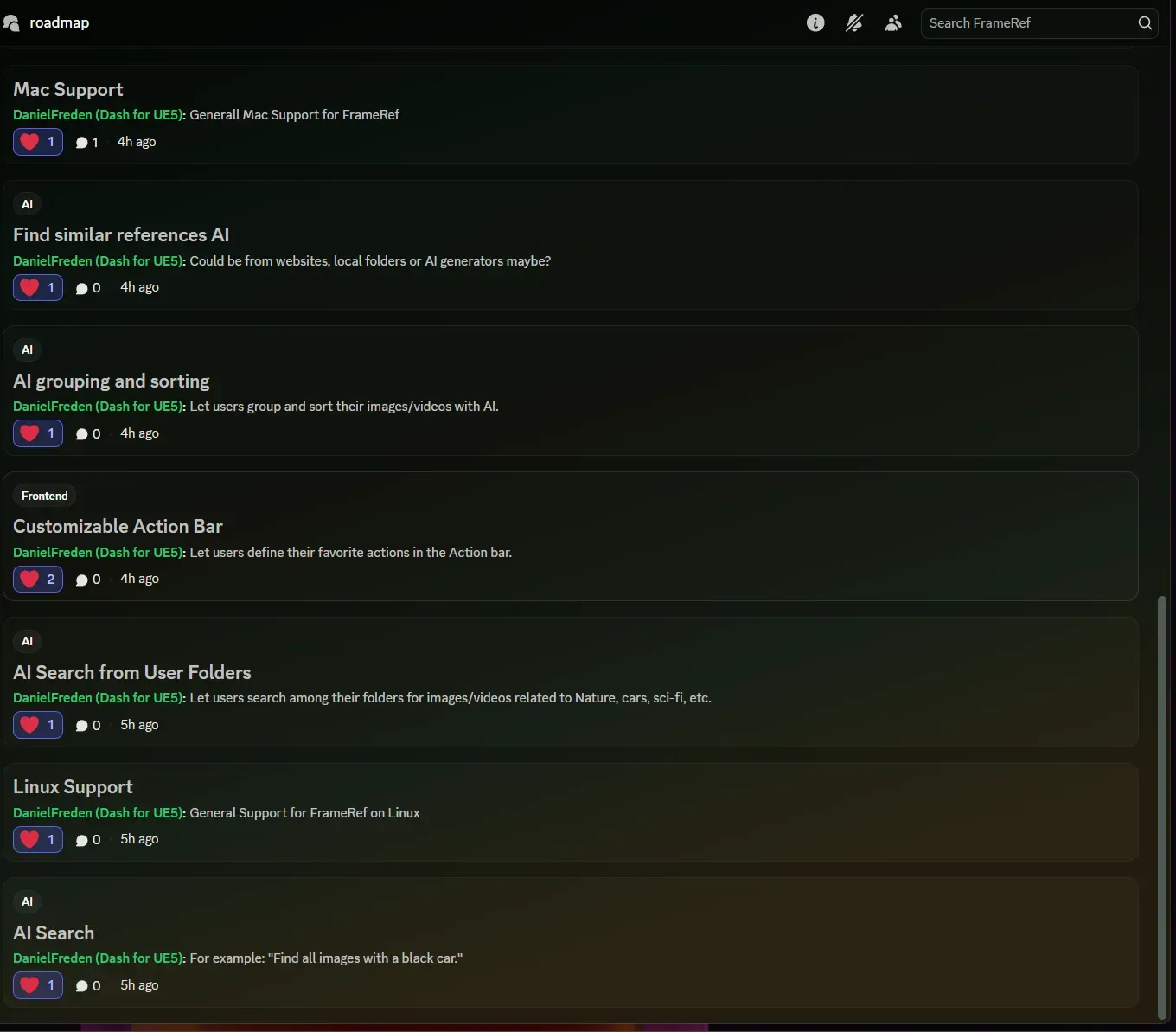Toggle heart reaction on Mac Support
This screenshot has height=1032, width=1176.
[x=38, y=142]
